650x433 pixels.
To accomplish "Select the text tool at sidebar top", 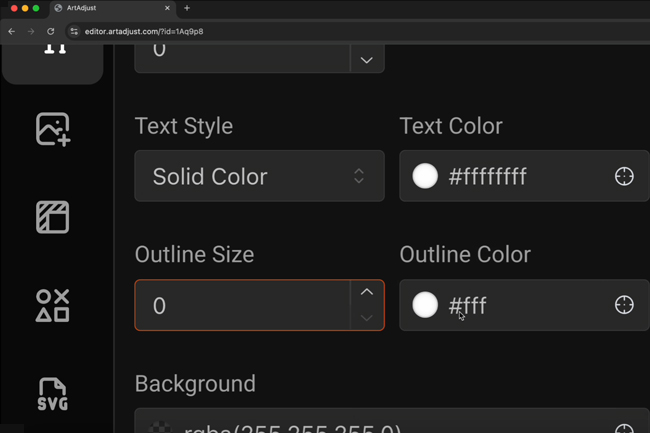I will coord(54,52).
